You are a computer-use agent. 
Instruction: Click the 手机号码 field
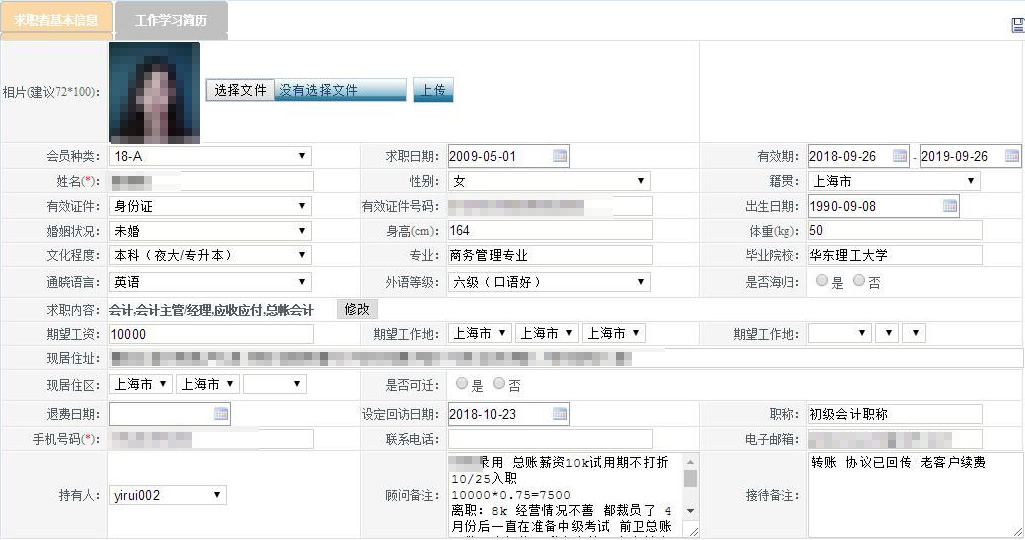(211, 439)
